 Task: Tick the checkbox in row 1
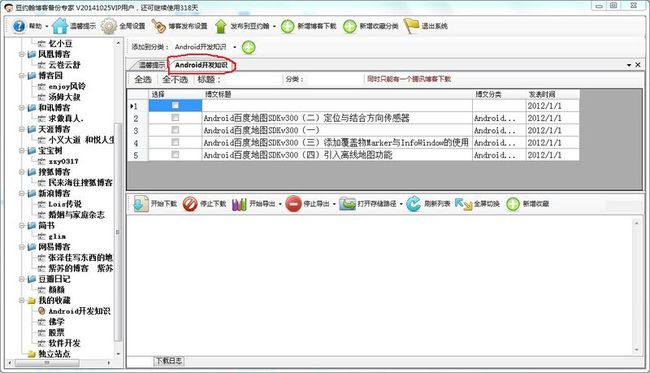[175, 106]
